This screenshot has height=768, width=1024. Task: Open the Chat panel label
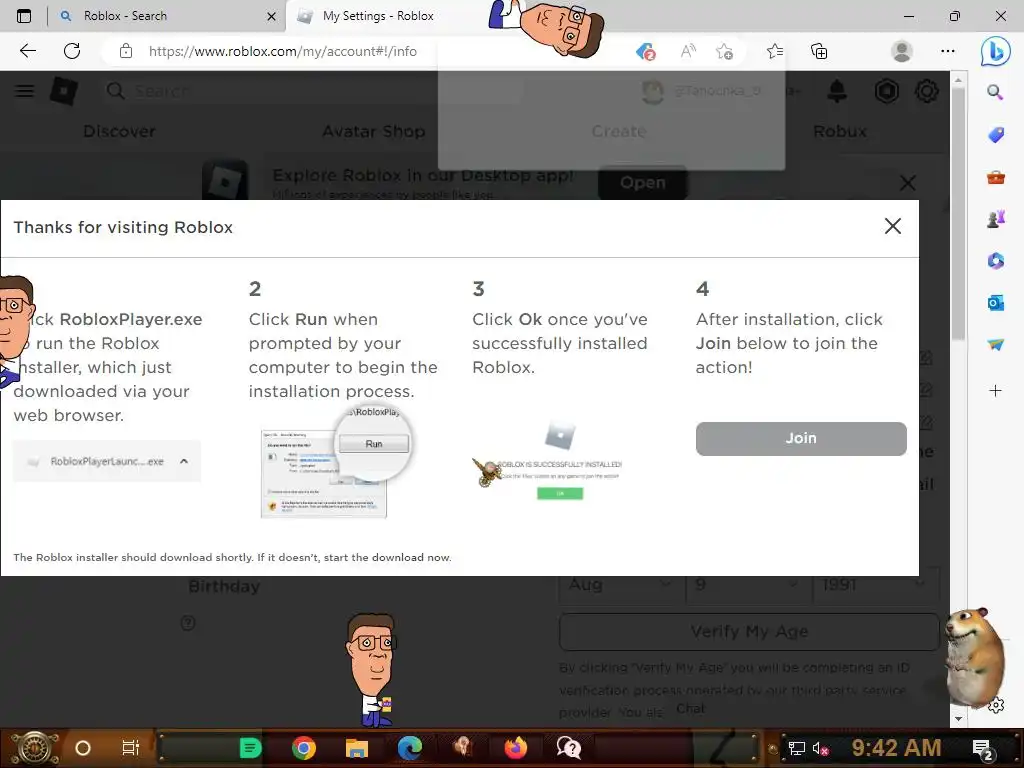[x=690, y=708]
